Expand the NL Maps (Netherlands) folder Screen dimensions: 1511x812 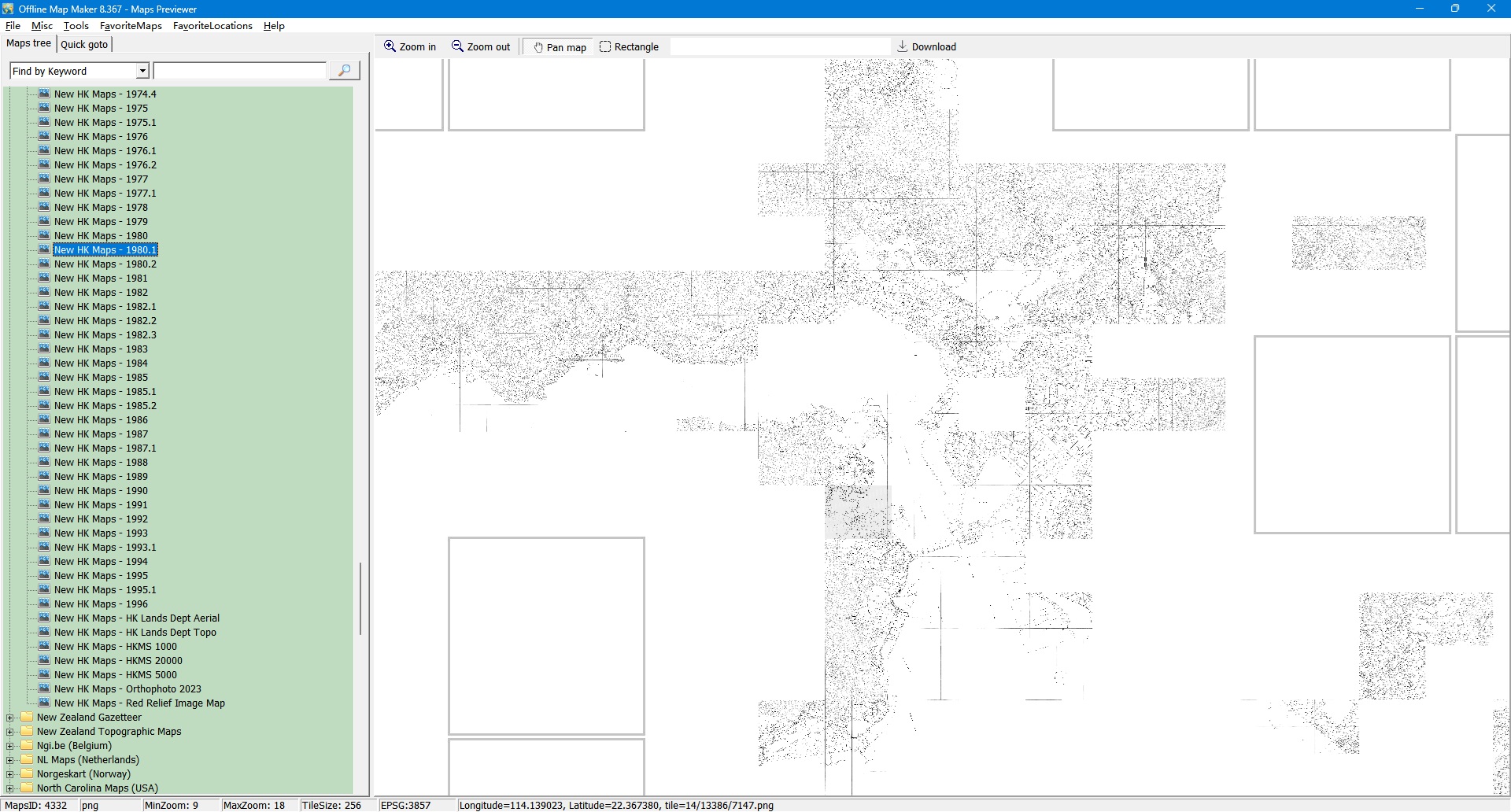[x=10, y=760]
